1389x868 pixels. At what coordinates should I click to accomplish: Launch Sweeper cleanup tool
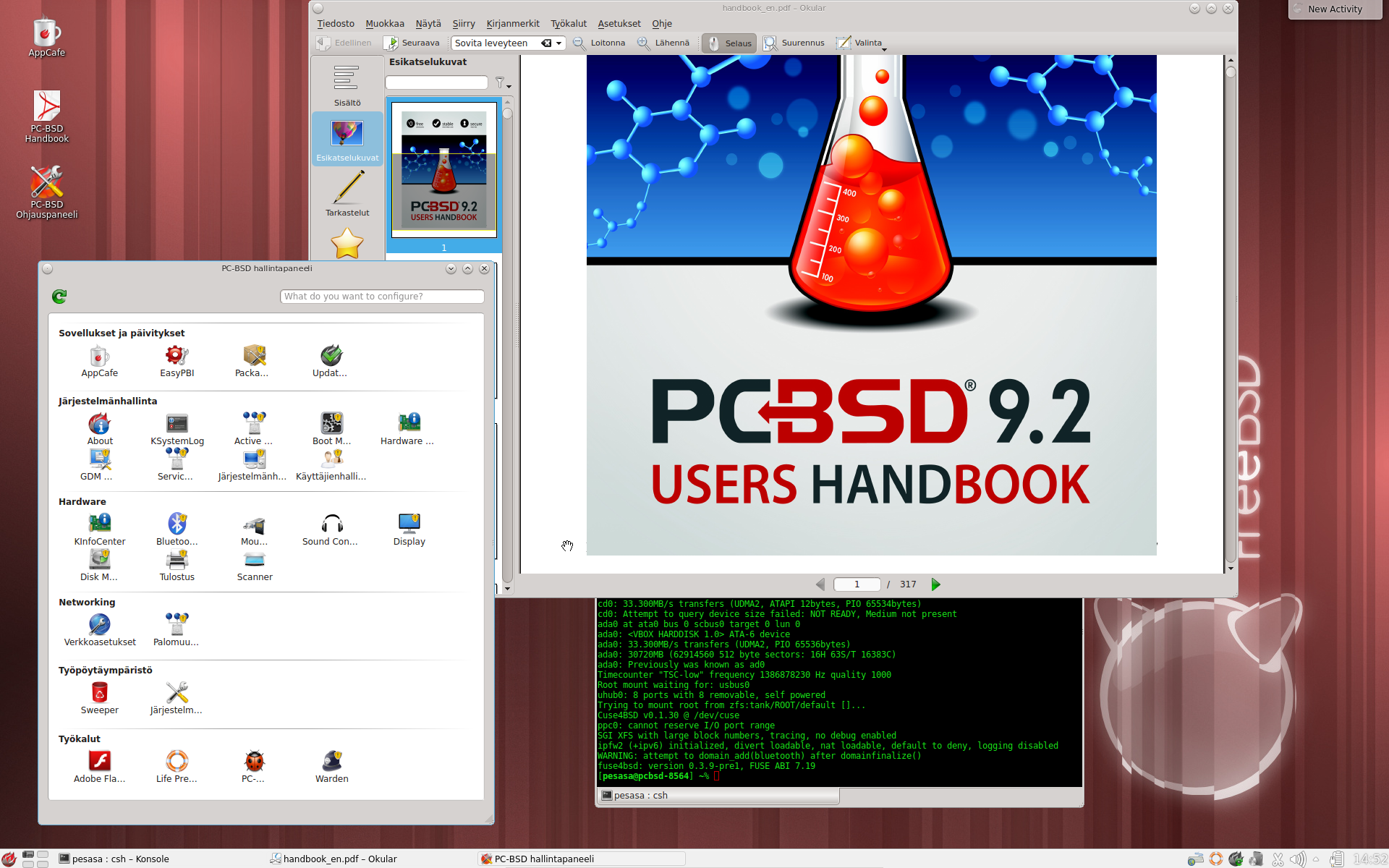pos(100,698)
